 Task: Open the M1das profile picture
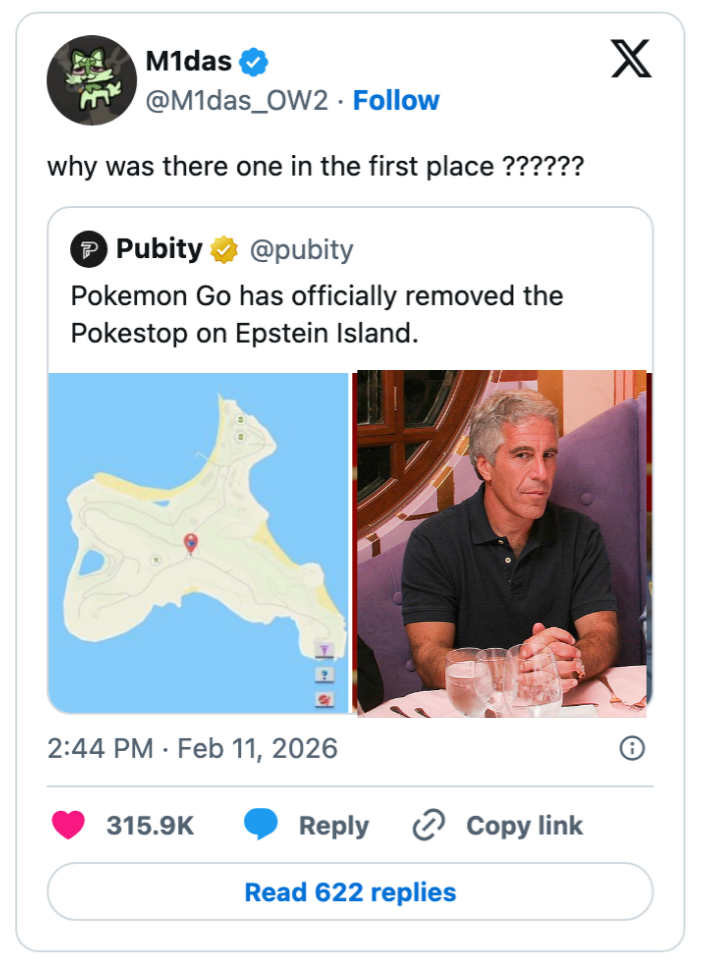[x=91, y=80]
